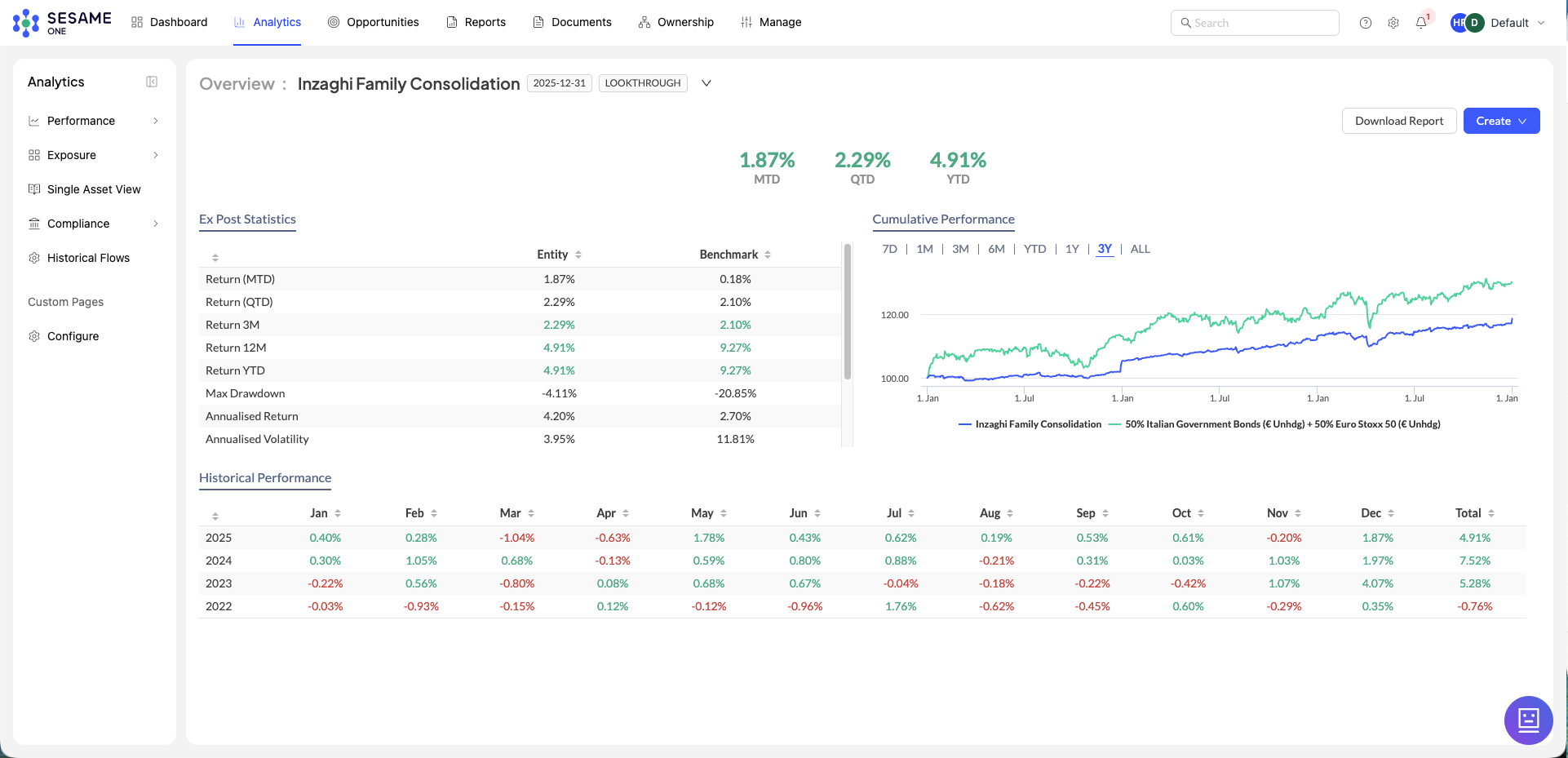Open the Cumulative Performance heading link
The width and height of the screenshot is (1568, 758).
click(x=943, y=219)
